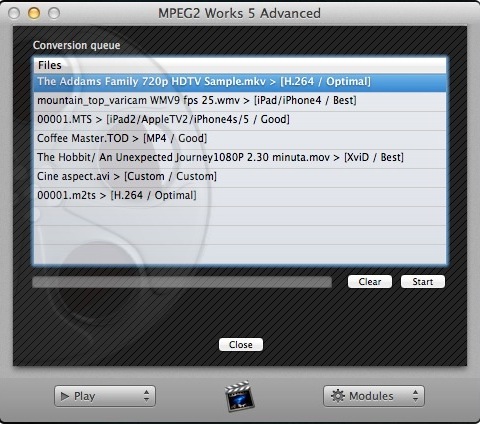The height and width of the screenshot is (425, 480).
Task: Select mountain_top_varicam WMV9 fps 25.wmv row
Action: click(x=240, y=101)
